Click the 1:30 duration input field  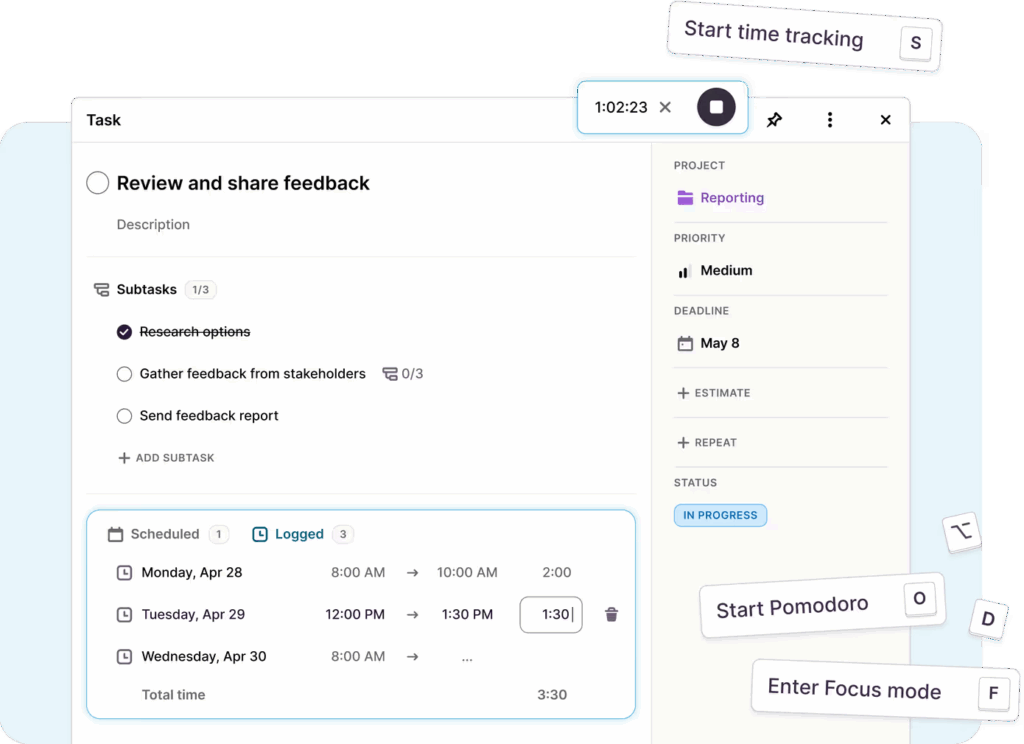(x=551, y=615)
